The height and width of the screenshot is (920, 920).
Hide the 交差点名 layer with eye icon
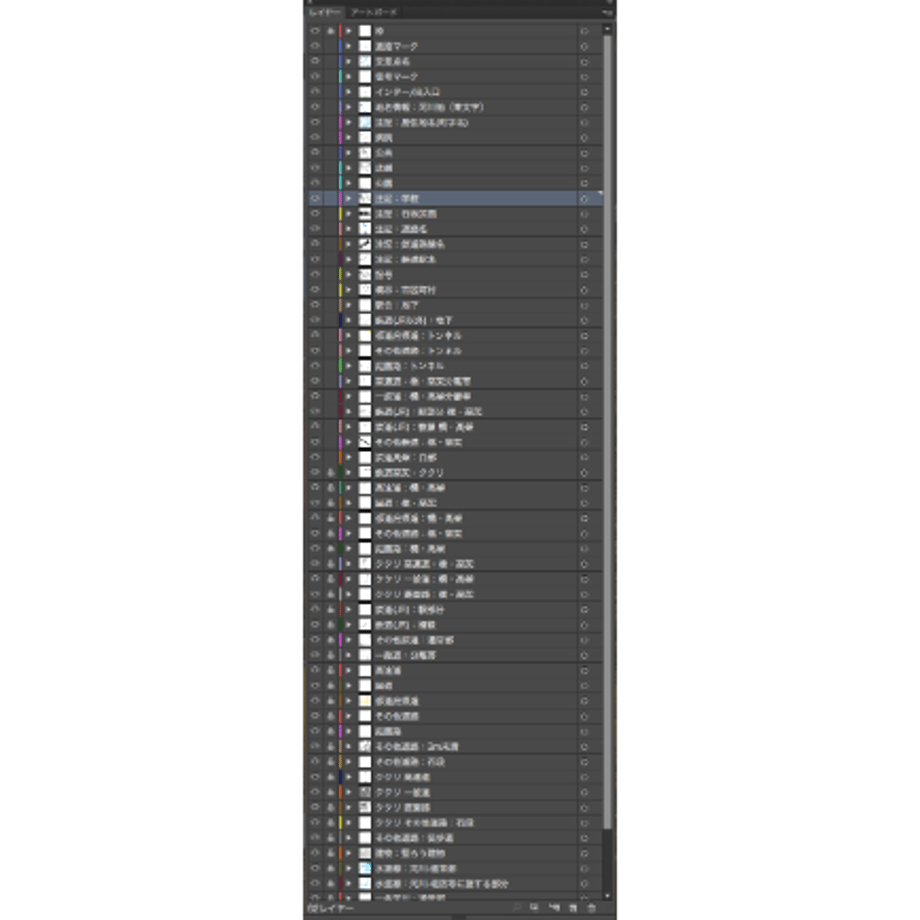[315, 61]
